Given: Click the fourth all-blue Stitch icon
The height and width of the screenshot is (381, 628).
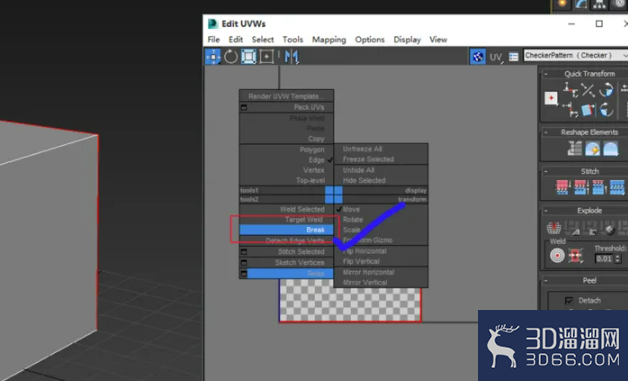Looking at the screenshot, I should pos(617,187).
